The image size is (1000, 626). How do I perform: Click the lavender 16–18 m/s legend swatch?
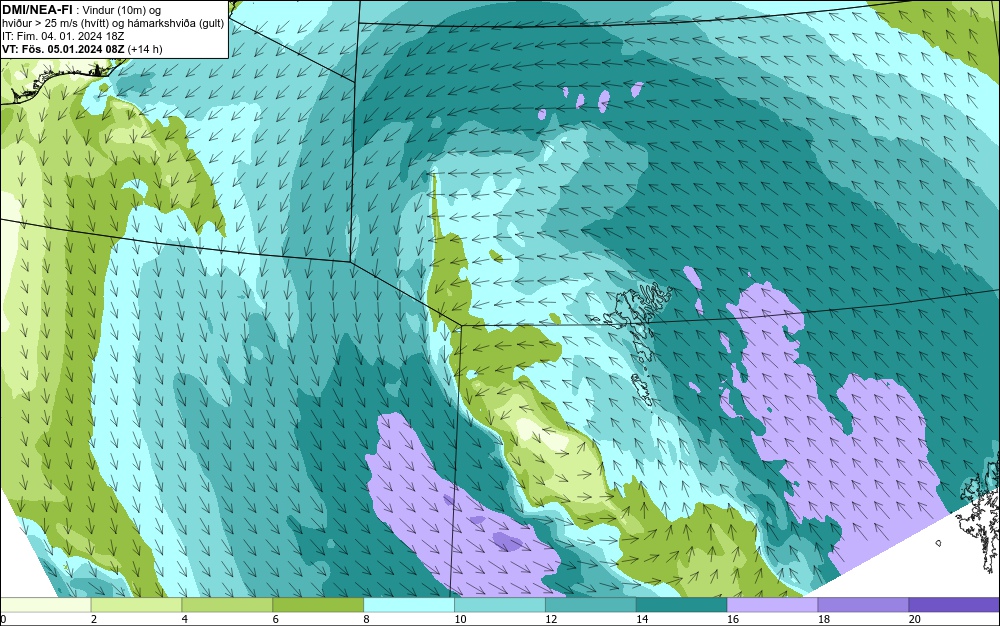point(772,605)
